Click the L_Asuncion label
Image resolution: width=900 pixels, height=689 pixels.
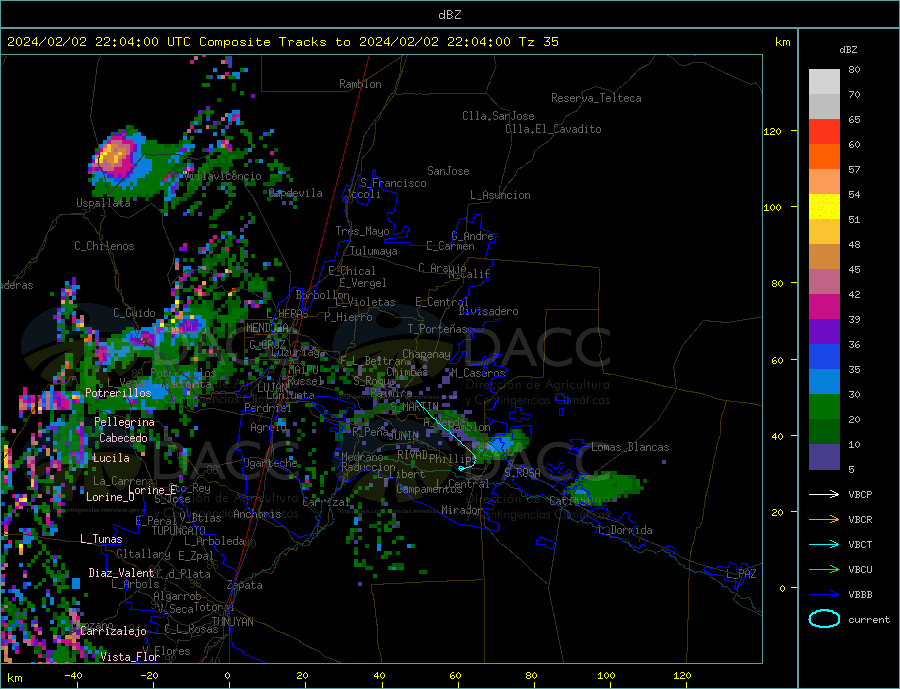click(x=500, y=195)
